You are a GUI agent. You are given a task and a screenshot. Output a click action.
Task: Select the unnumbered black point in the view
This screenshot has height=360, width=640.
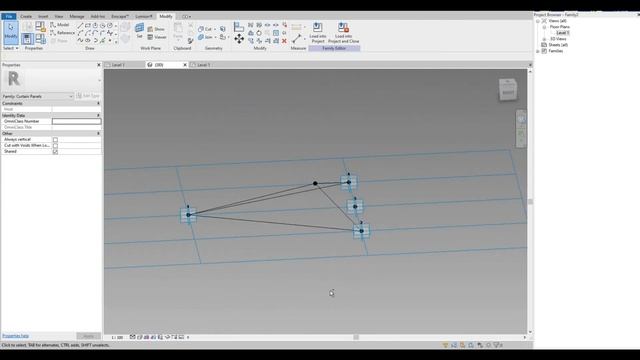click(x=315, y=183)
